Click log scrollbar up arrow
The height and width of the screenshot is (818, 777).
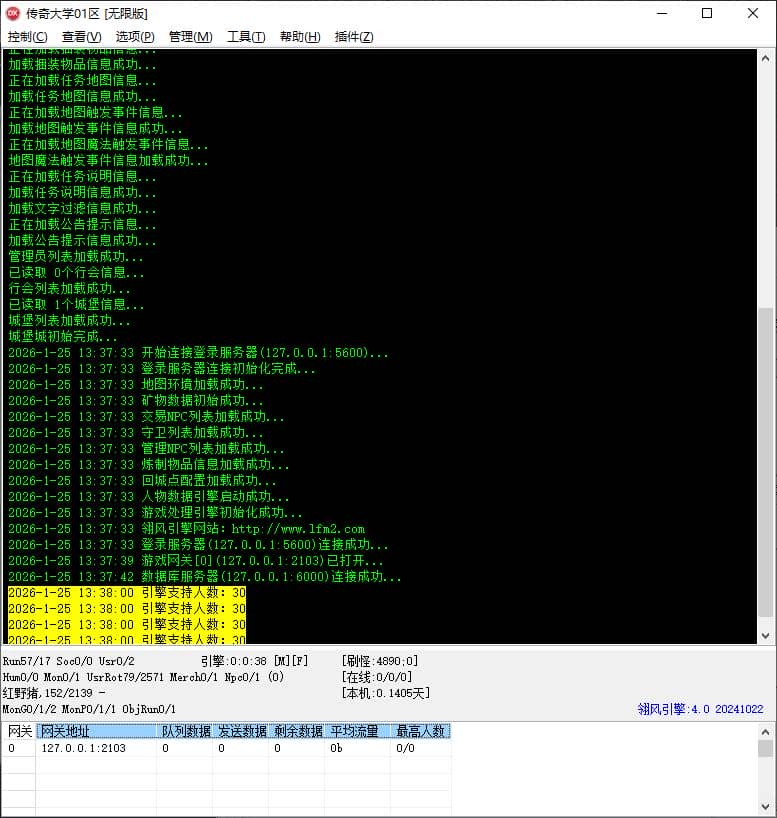click(x=765, y=58)
